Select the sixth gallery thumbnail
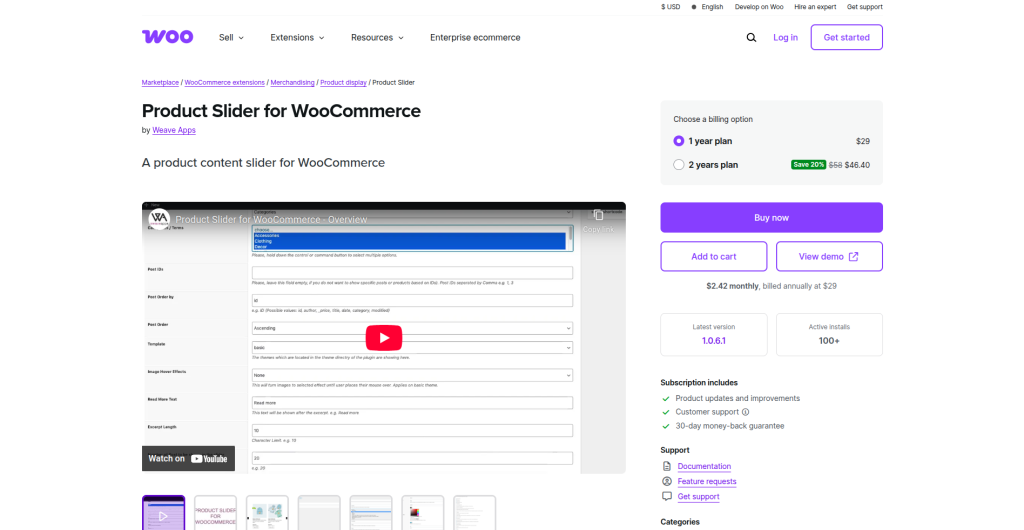1024x530 pixels. tap(423, 513)
